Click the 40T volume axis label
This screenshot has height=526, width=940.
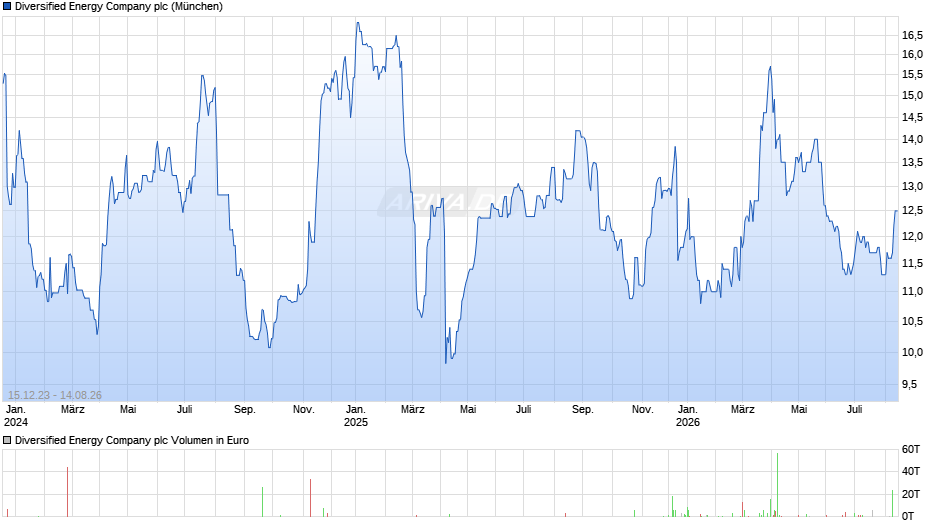point(911,471)
